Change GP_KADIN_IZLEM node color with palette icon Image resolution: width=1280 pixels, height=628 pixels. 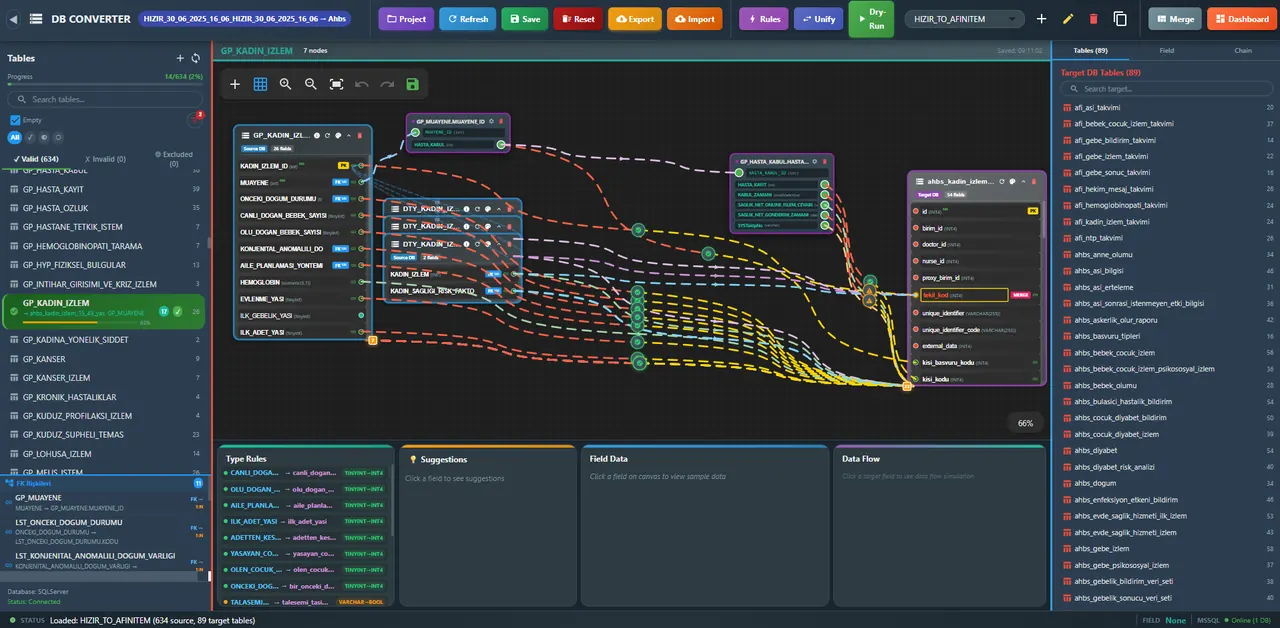pyautogui.click(x=338, y=135)
